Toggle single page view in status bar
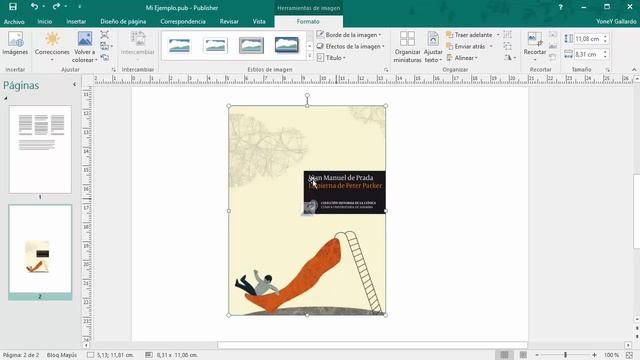Viewport: 640px width, 360px height. (x=504, y=355)
